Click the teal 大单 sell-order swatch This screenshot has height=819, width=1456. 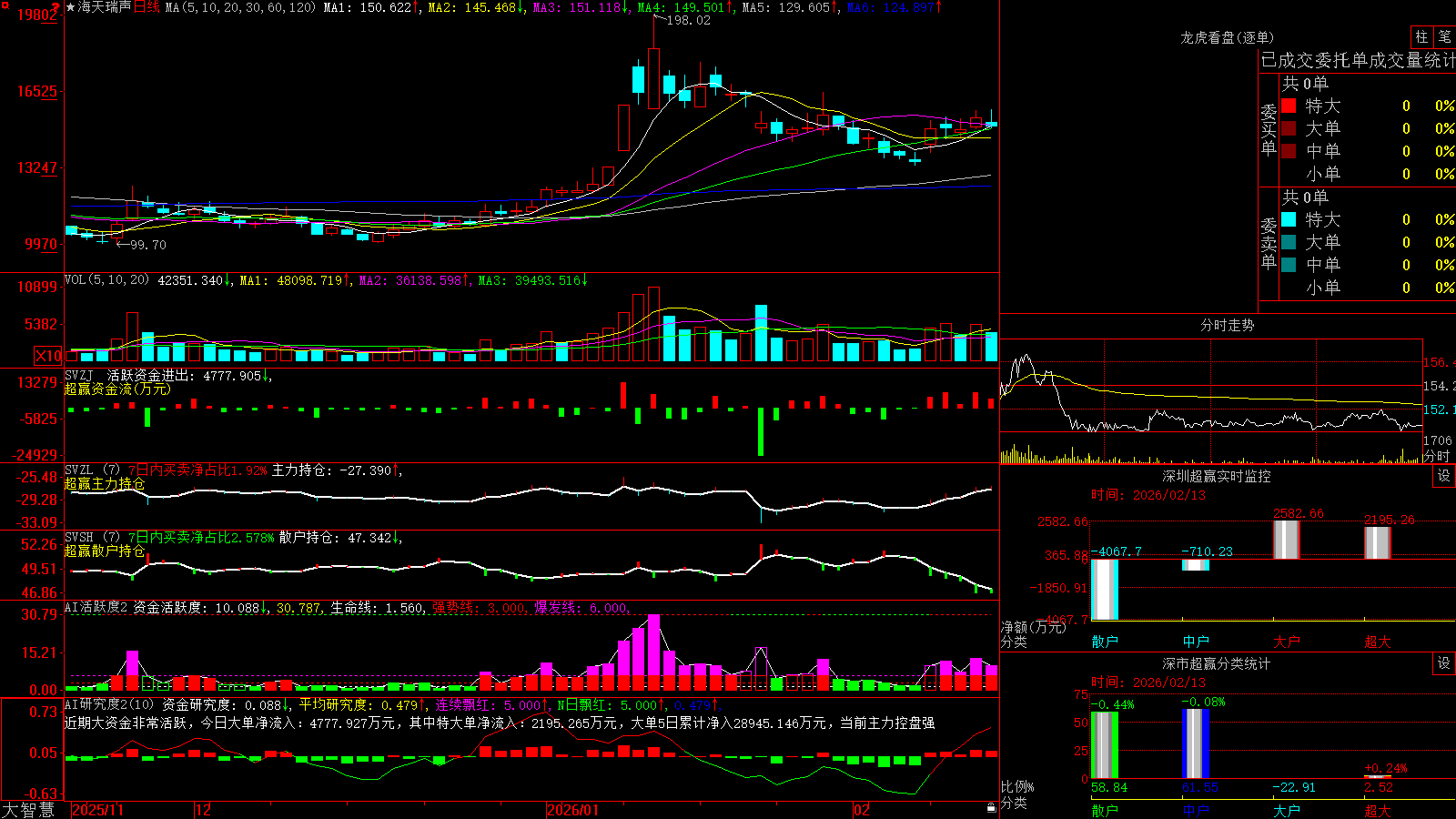click(x=1289, y=242)
